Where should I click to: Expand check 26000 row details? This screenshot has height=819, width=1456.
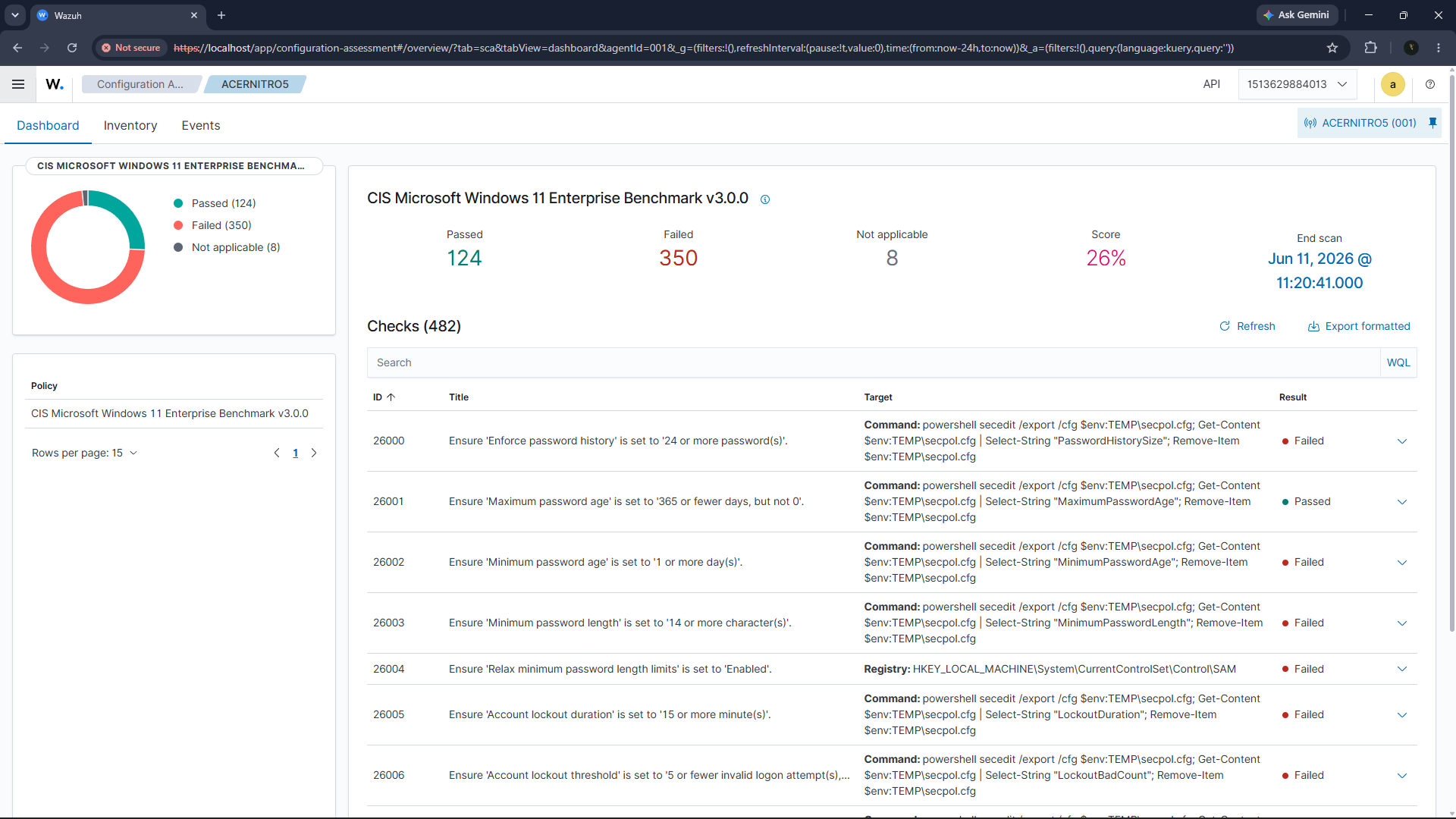[x=1402, y=441]
